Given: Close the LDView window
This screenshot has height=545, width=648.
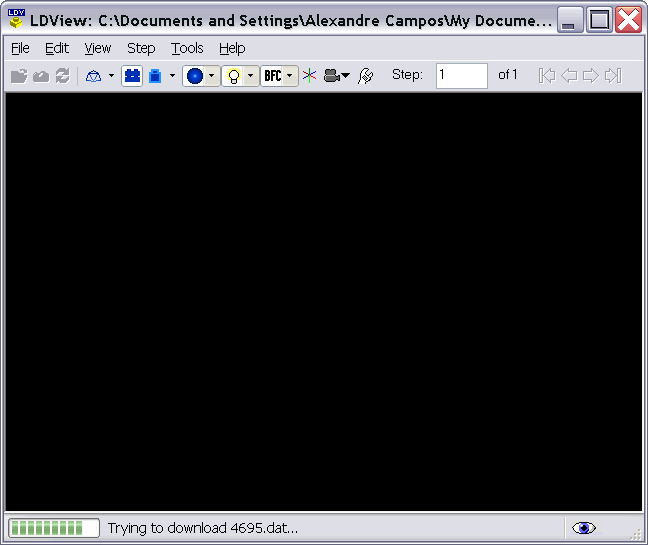Looking at the screenshot, I should [628, 19].
